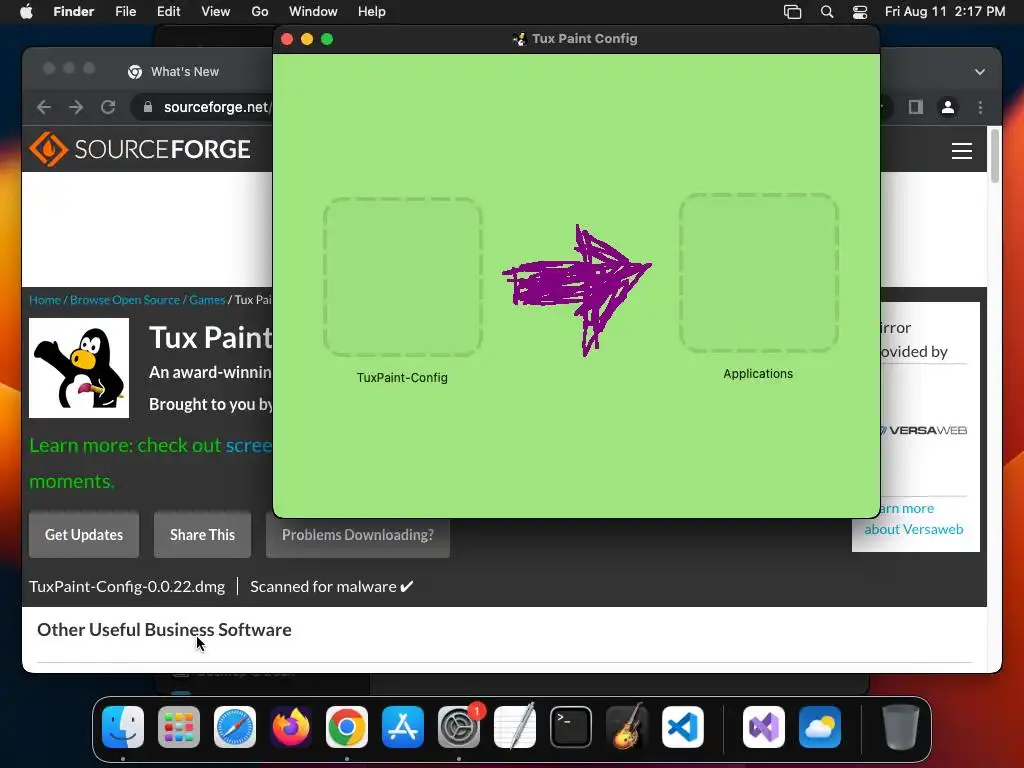Open the SourceForge hamburger menu

961,151
